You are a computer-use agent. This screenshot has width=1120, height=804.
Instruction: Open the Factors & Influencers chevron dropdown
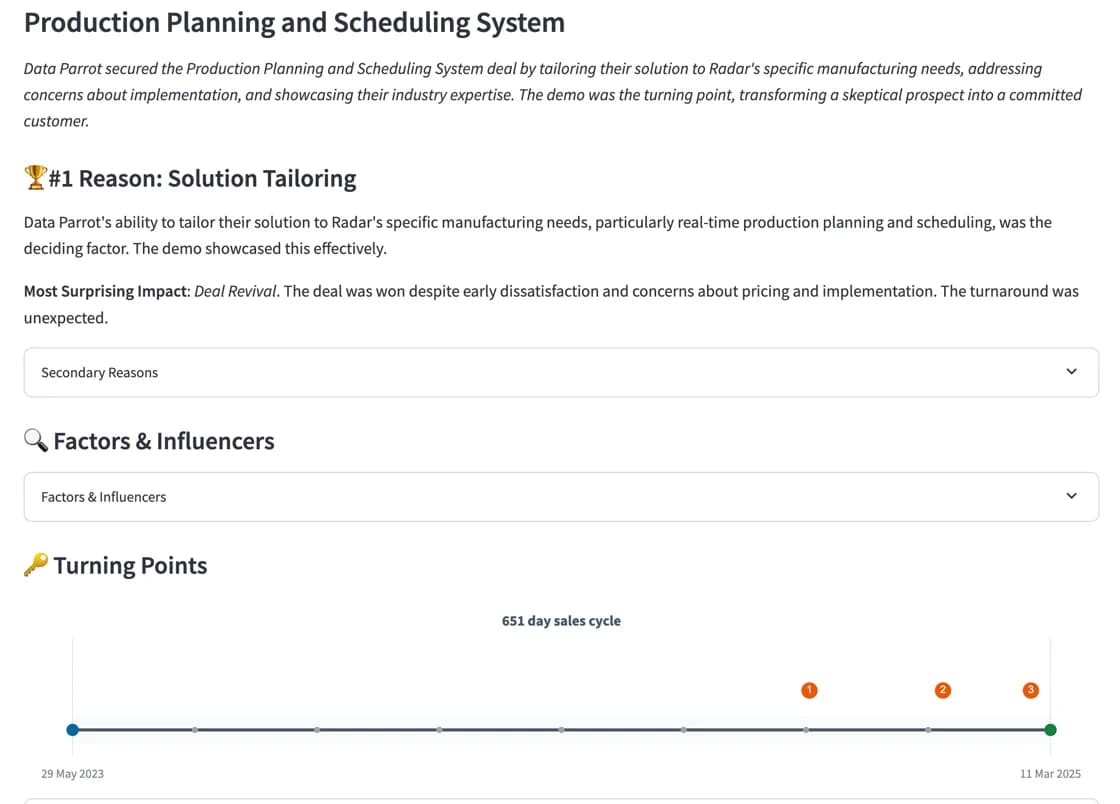click(x=1071, y=496)
